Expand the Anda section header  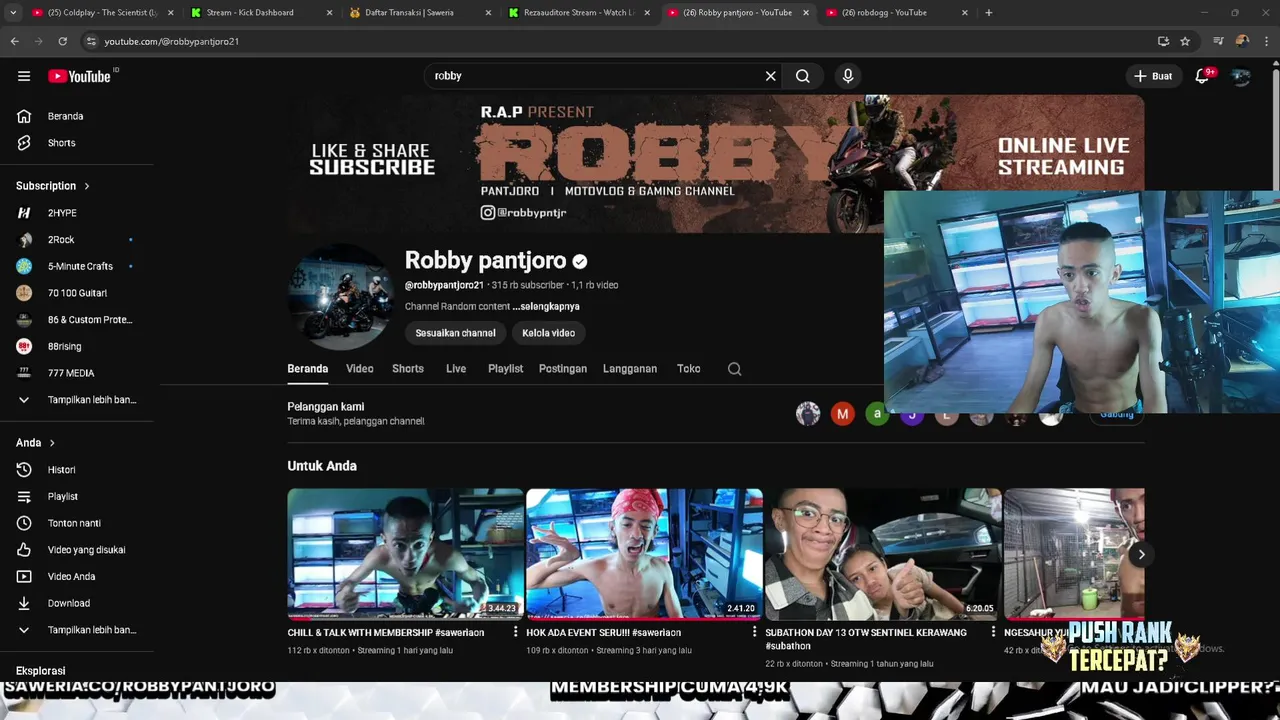click(36, 443)
